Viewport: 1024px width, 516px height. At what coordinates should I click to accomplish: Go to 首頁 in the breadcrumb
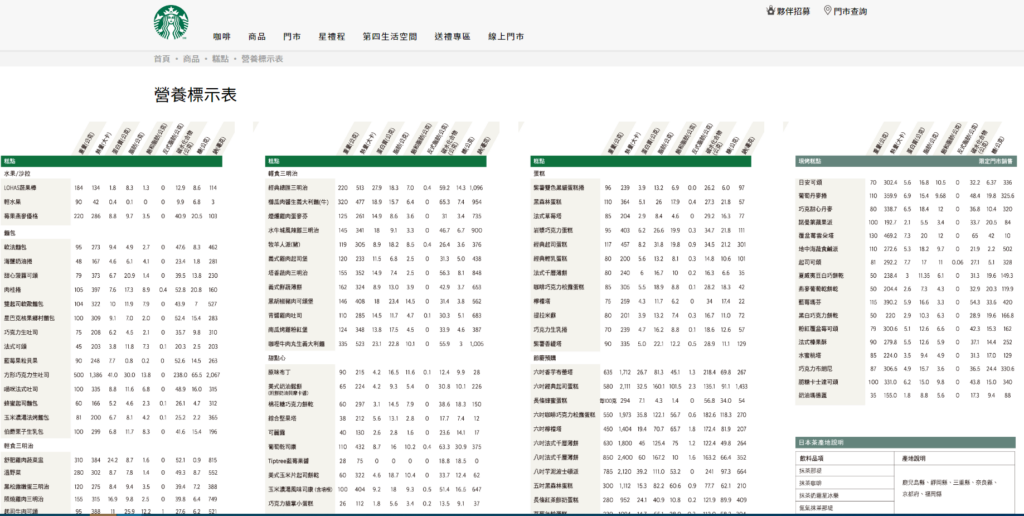161,59
